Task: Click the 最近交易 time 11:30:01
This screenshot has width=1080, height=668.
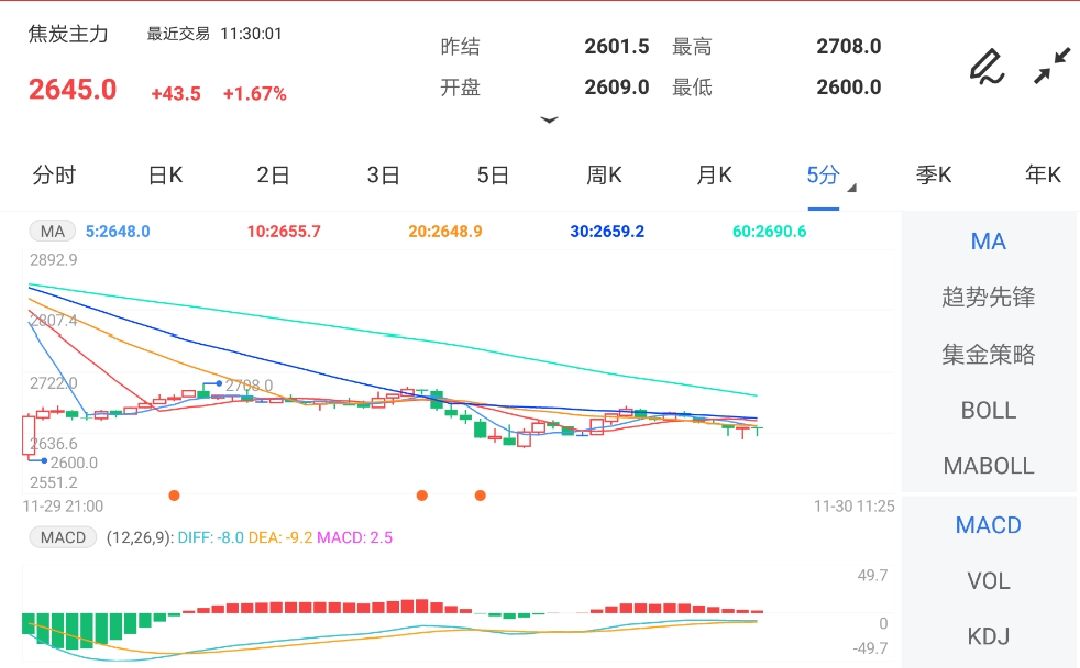Action: pyautogui.click(x=251, y=34)
